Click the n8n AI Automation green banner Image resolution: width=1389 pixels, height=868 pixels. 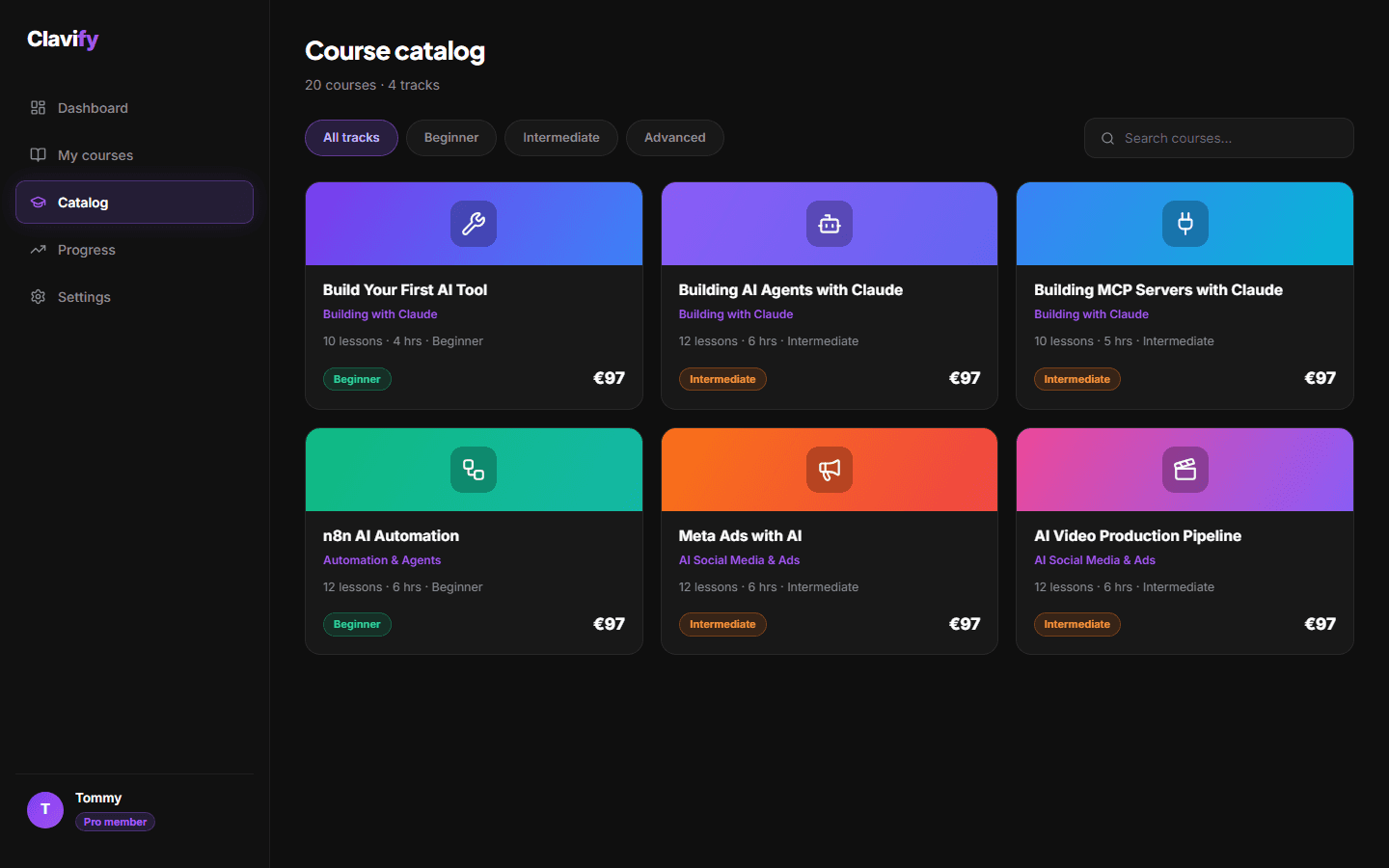point(474,470)
